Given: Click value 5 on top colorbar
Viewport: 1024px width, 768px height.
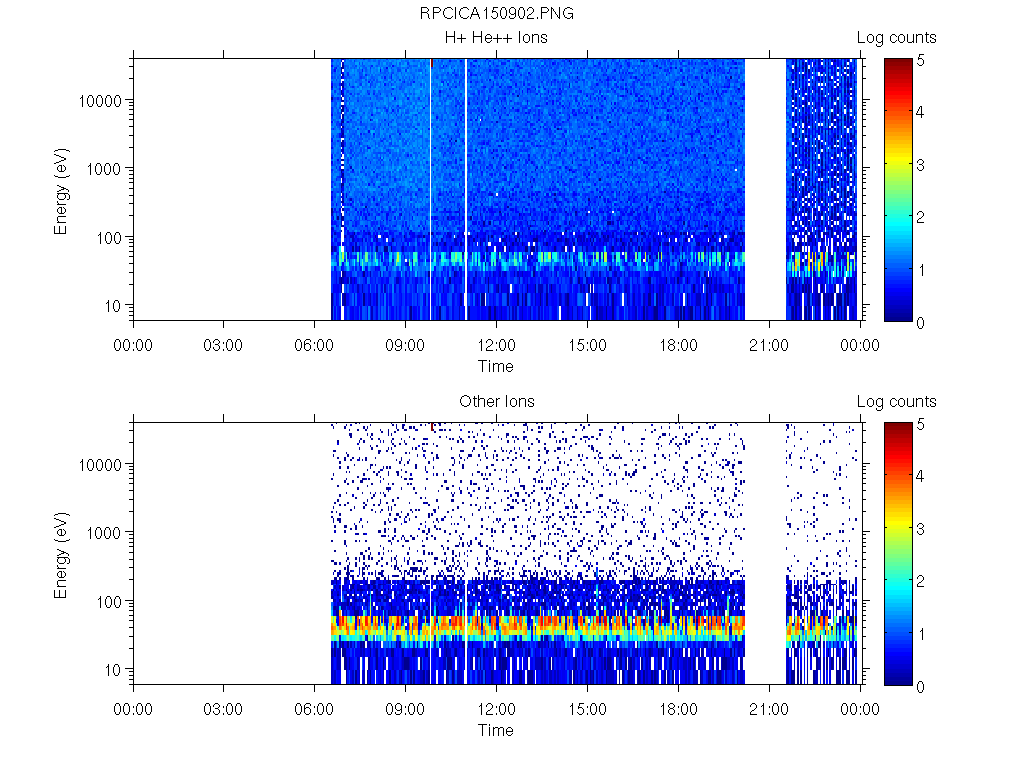Looking at the screenshot, I should pos(921,61).
